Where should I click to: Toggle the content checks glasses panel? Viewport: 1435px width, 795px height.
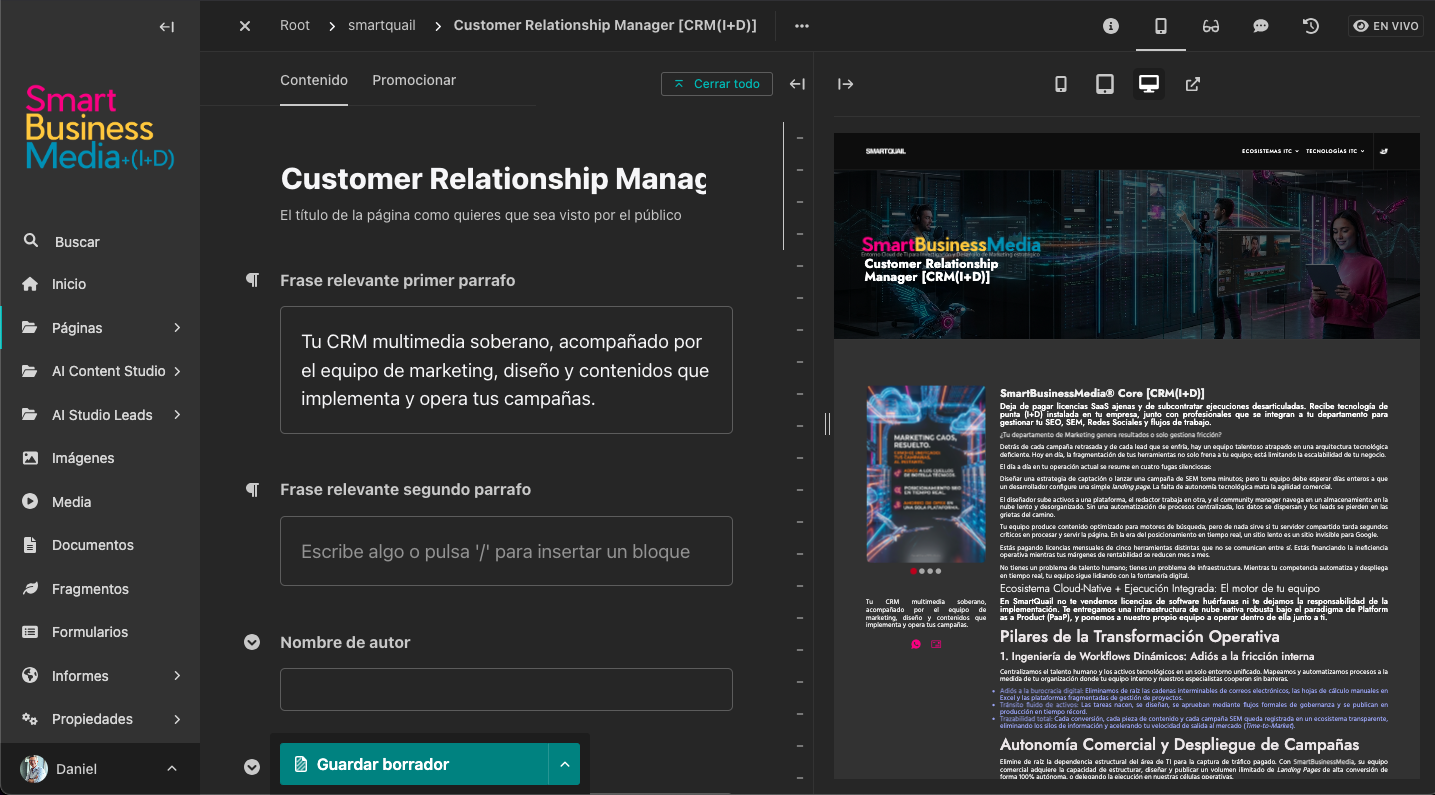pyautogui.click(x=1211, y=26)
